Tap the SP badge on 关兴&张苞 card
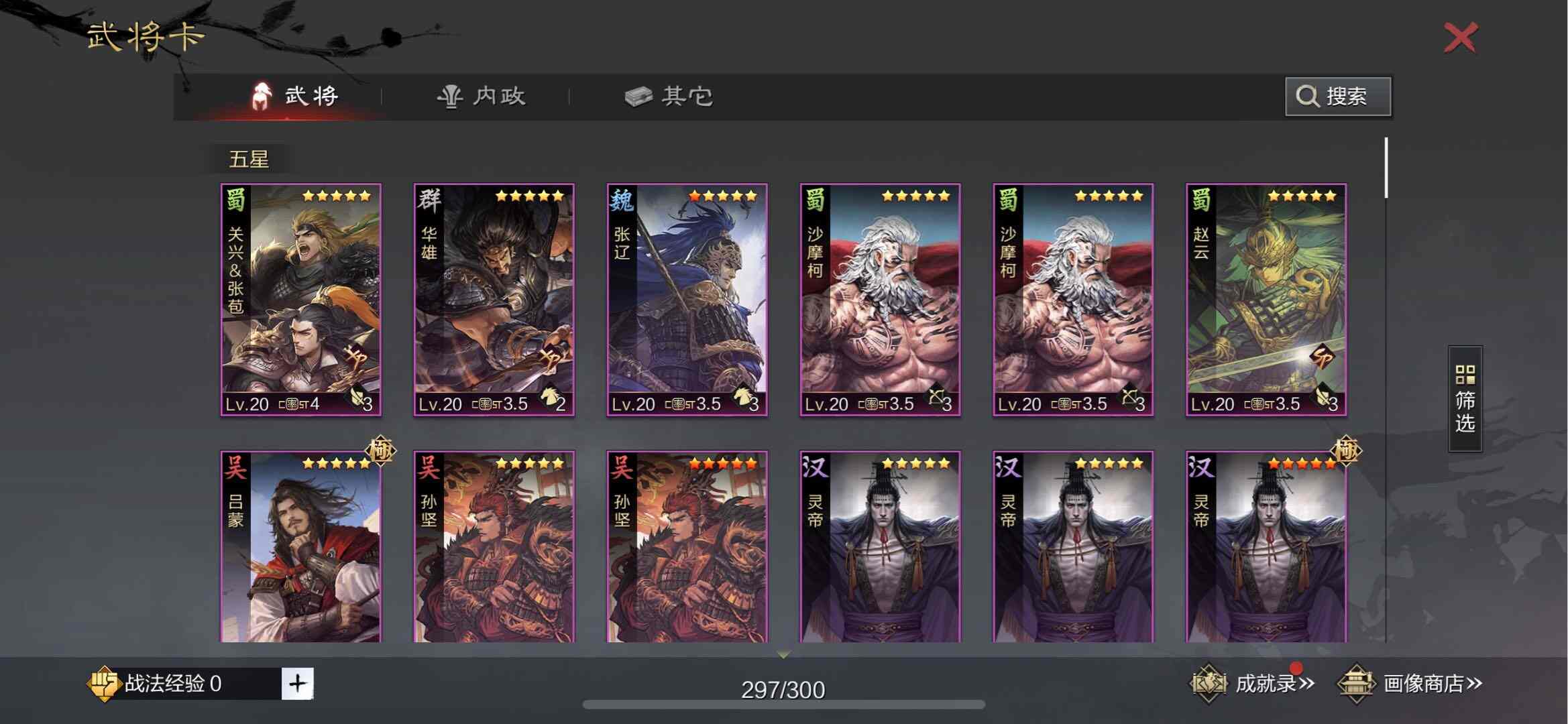 356,359
